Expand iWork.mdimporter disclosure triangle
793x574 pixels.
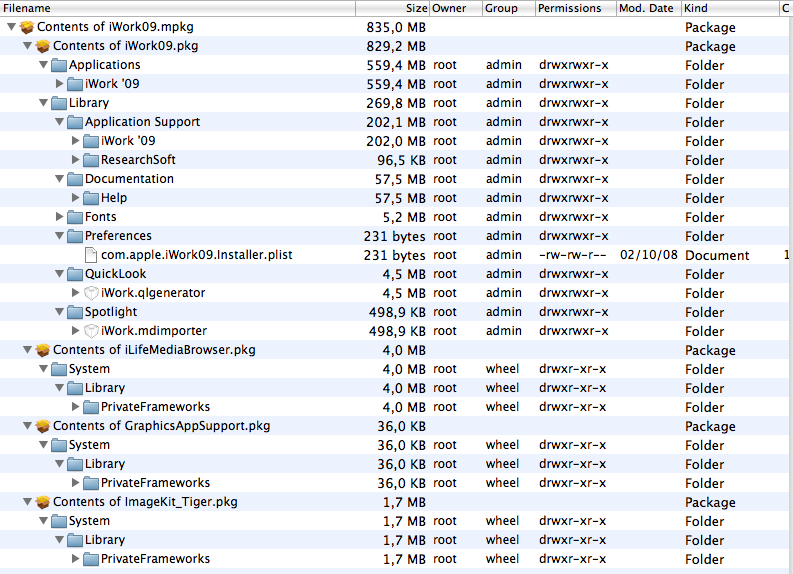coord(76,331)
